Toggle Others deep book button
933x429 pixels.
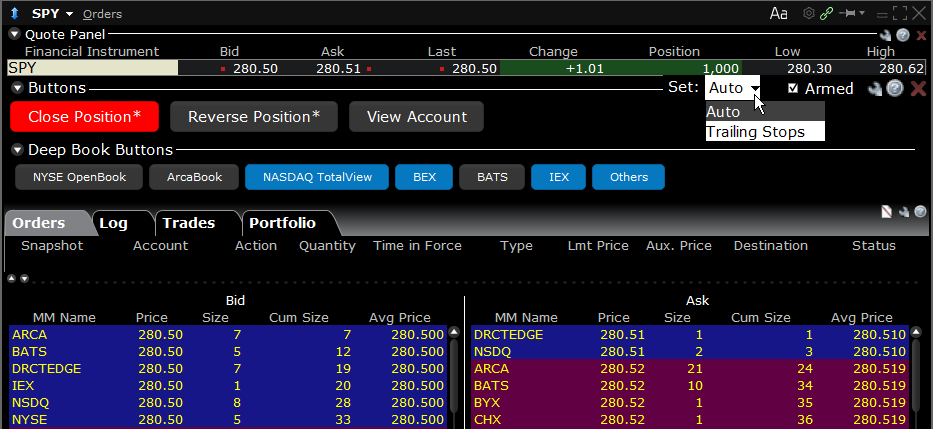628,177
